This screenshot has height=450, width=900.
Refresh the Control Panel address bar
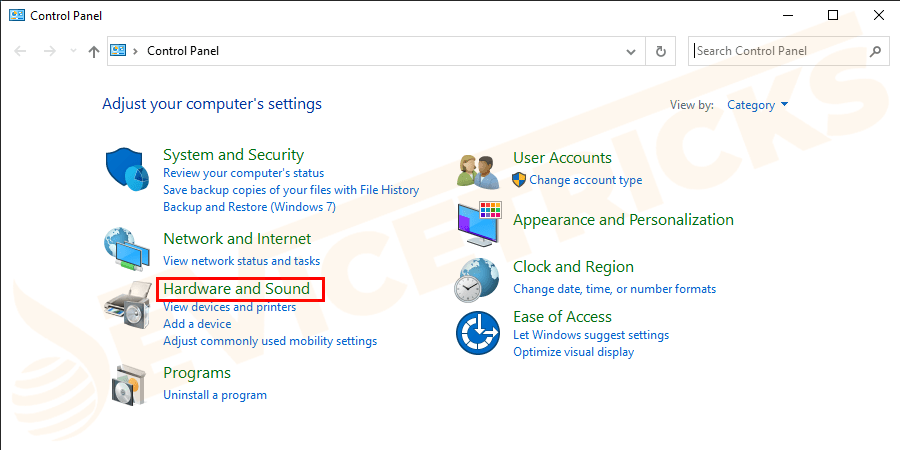pos(660,51)
